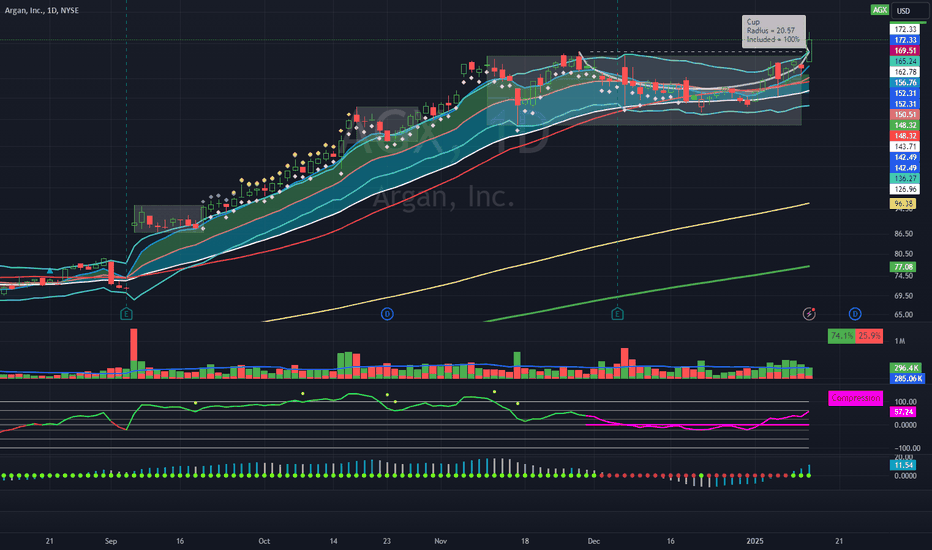
Task: Select the teal 165.24 price label
Action: point(905,61)
